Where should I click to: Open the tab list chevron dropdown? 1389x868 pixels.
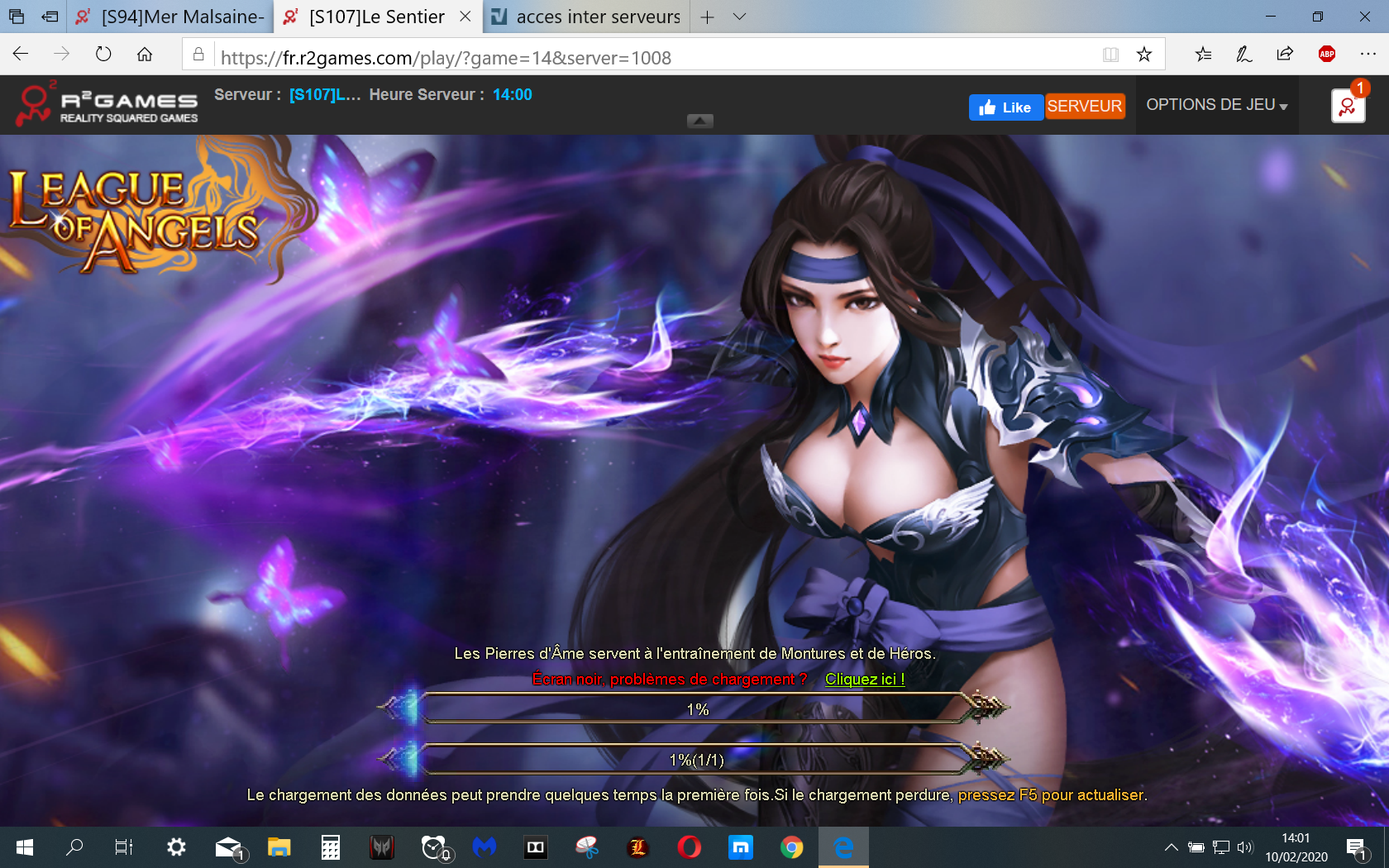740,17
